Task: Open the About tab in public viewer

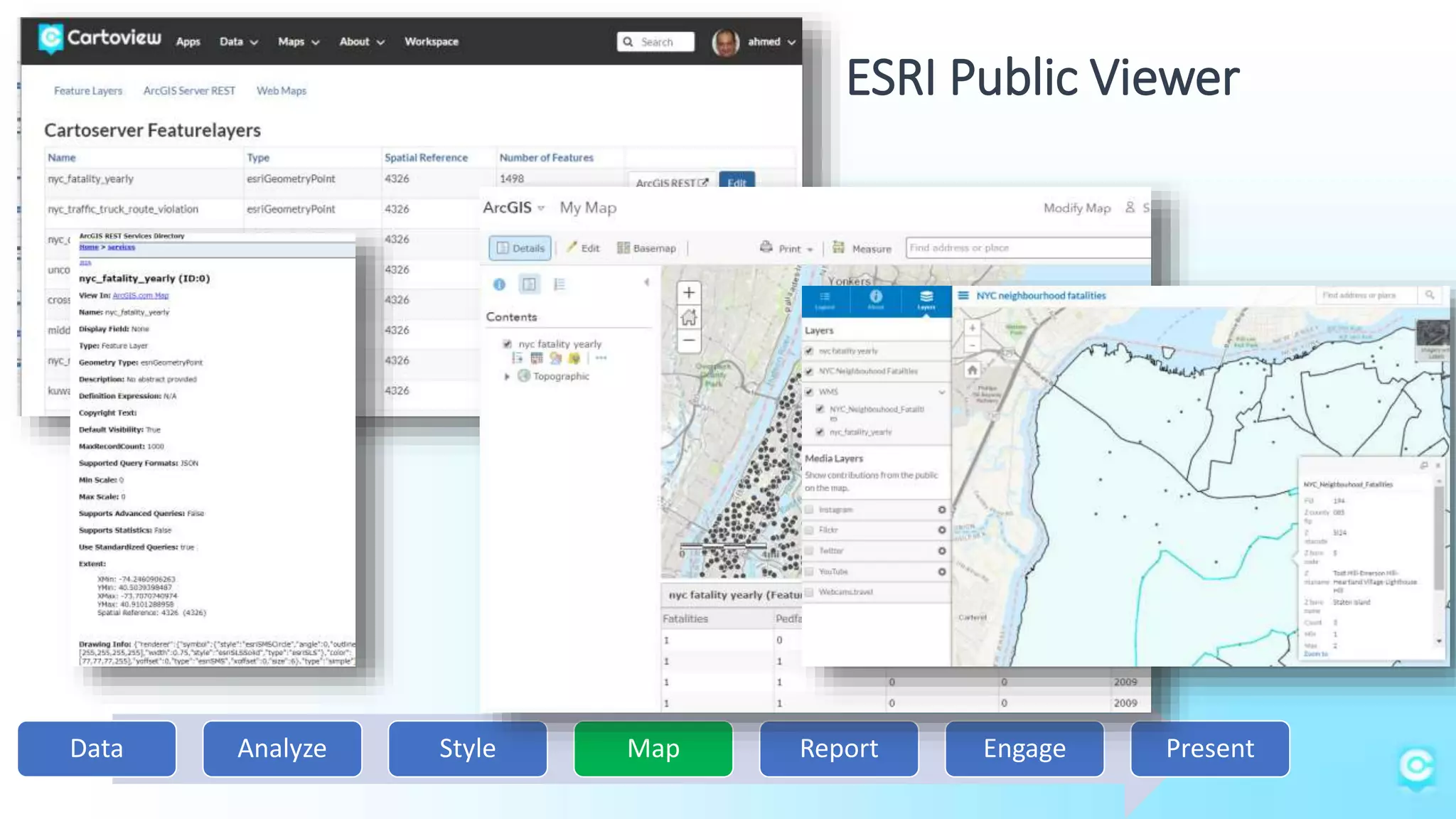Action: tap(876, 300)
